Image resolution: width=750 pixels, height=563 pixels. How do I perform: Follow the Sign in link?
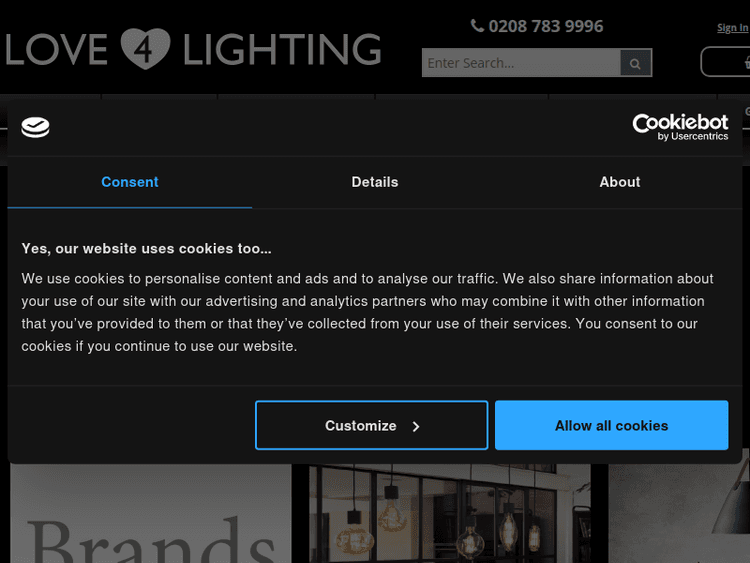(x=732, y=28)
